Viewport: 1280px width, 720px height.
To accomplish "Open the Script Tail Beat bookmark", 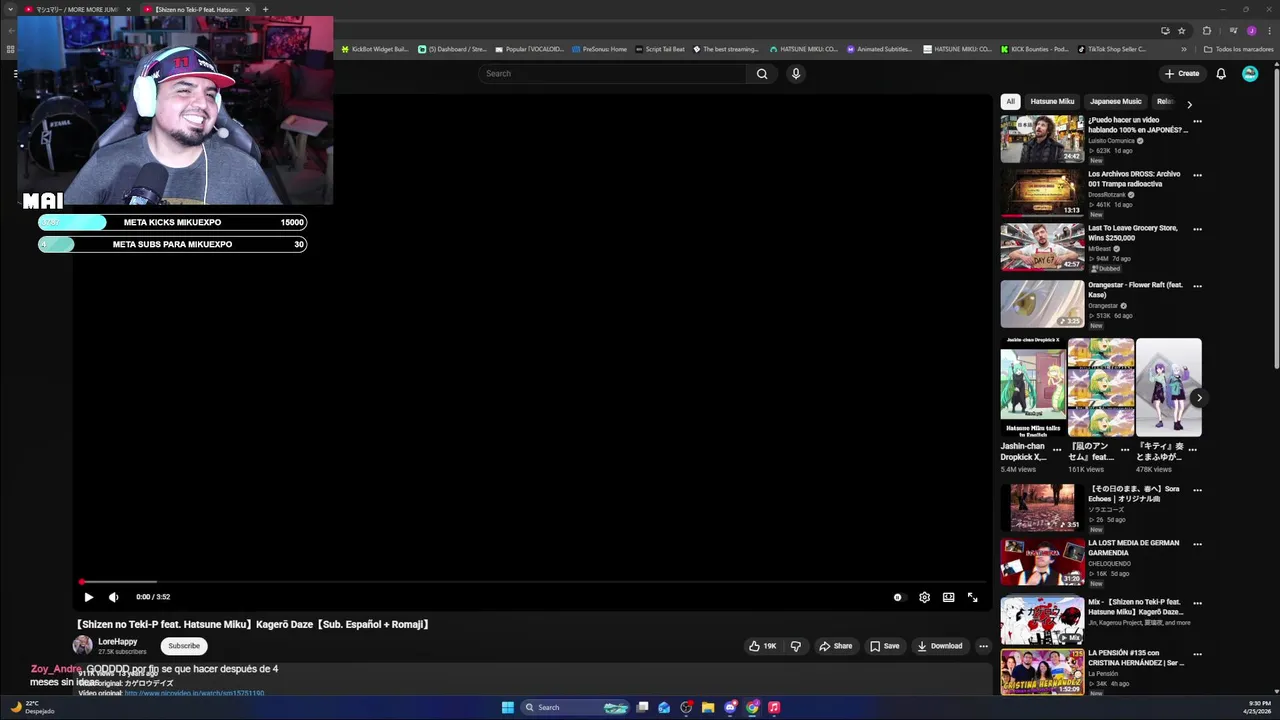I will pos(660,49).
